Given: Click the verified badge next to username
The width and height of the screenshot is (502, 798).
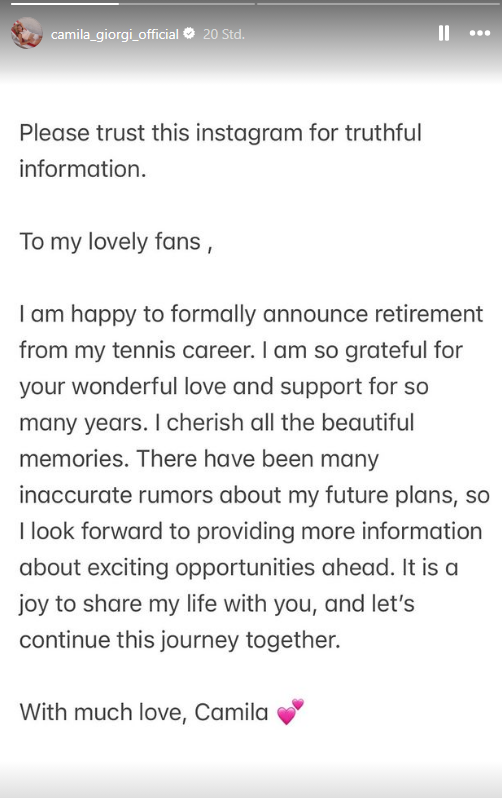Looking at the screenshot, I should pos(189,34).
